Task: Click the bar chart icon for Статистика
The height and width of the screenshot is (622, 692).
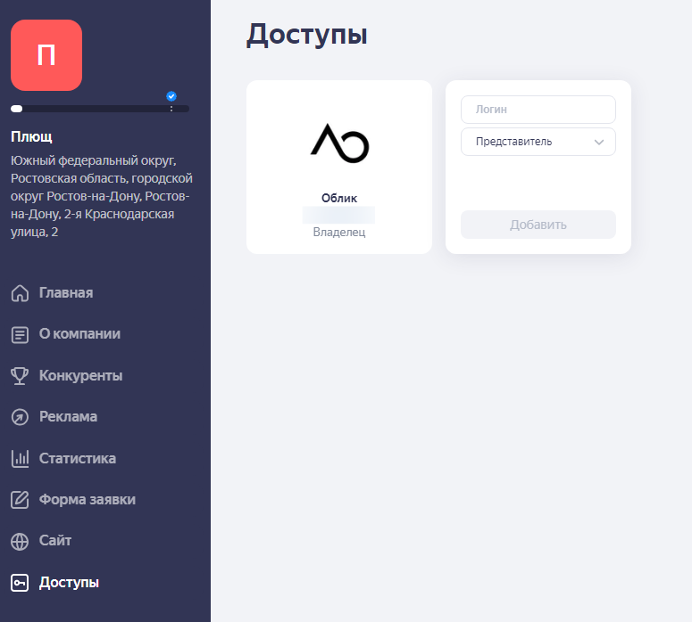Action: (x=19, y=459)
